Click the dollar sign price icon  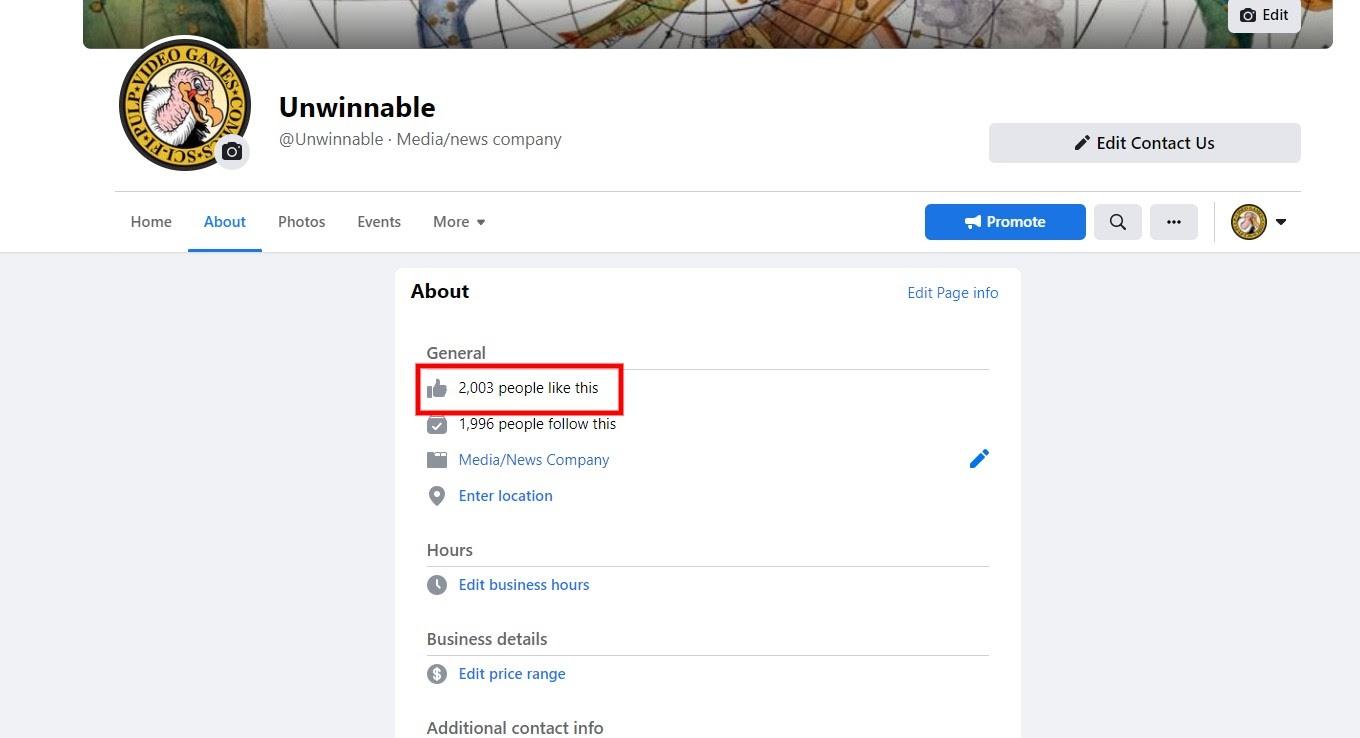[x=437, y=674]
